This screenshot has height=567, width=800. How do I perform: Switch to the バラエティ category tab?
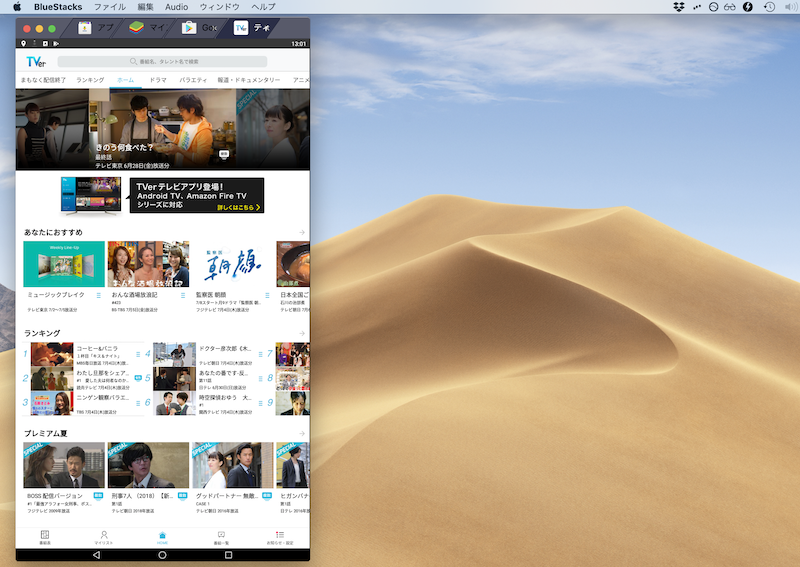tap(193, 79)
